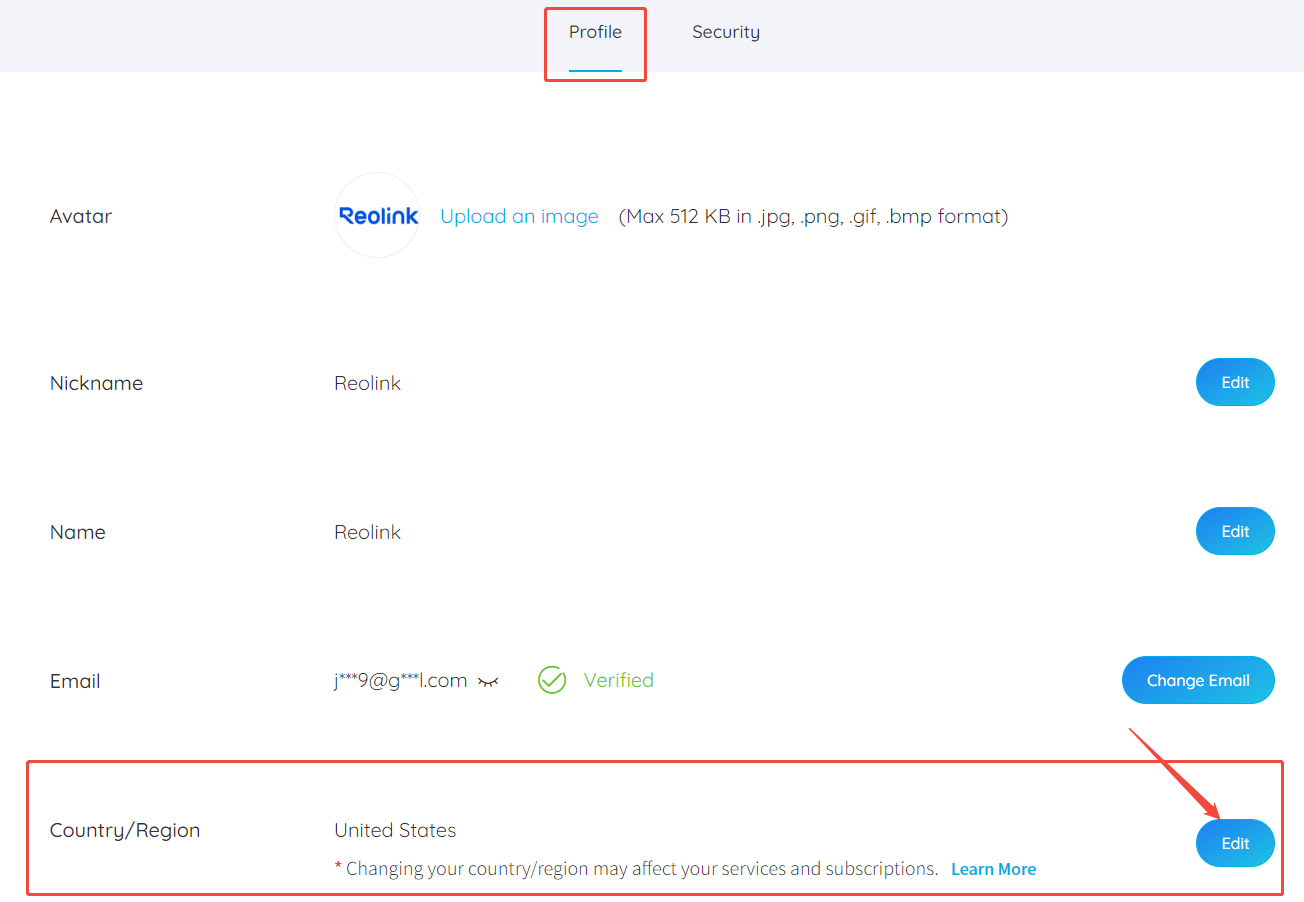Click the Reolink avatar image
Screen dimensions: 1304x902
point(377,215)
